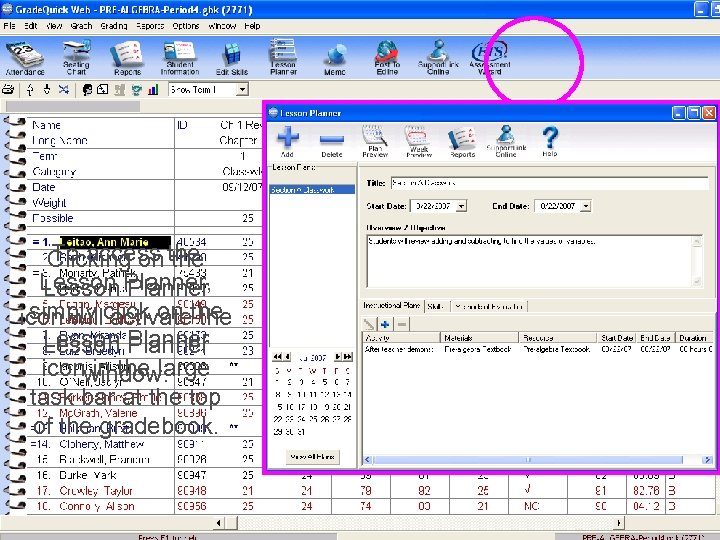720x540 pixels.
Task: Launch the Assessment Wizard
Action: point(489,58)
